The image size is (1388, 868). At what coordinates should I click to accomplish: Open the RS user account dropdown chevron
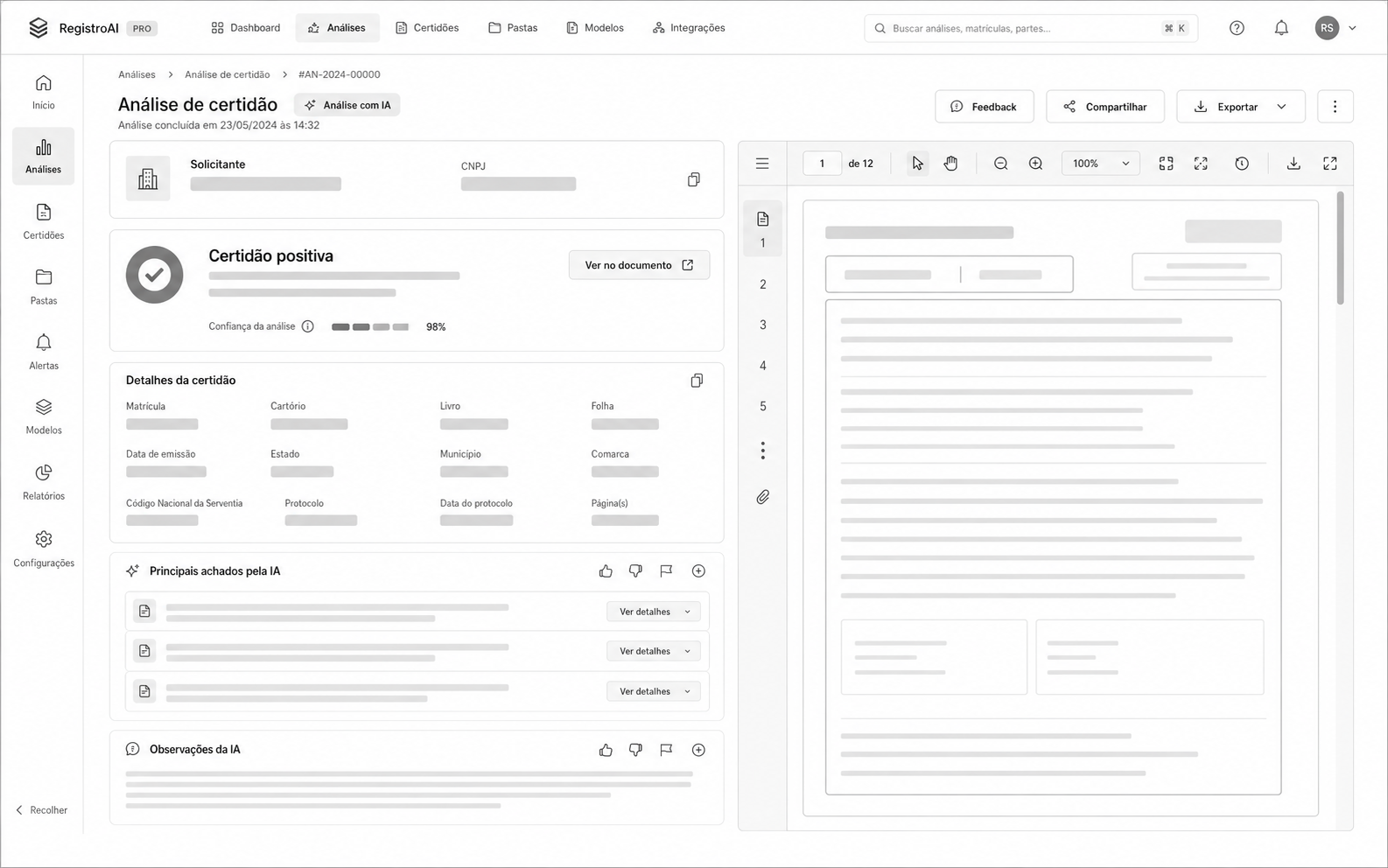coord(1352,28)
